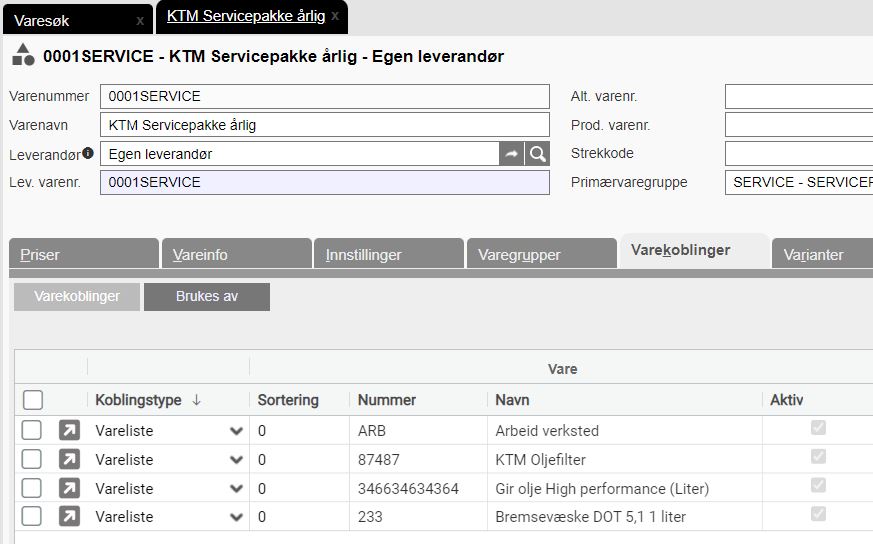Select the Arbeid verksted row checkbox
The height and width of the screenshot is (544, 873).
31,430
